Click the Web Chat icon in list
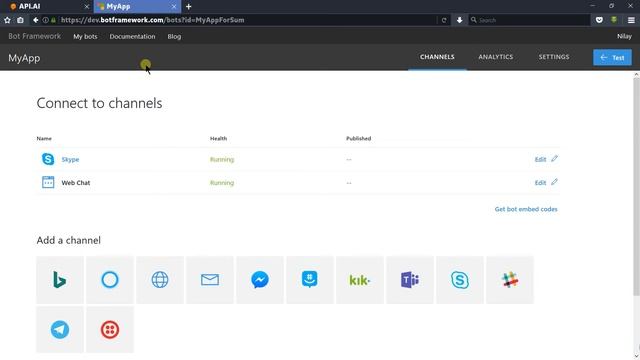Screen dimensions: 640x360 click(48, 182)
